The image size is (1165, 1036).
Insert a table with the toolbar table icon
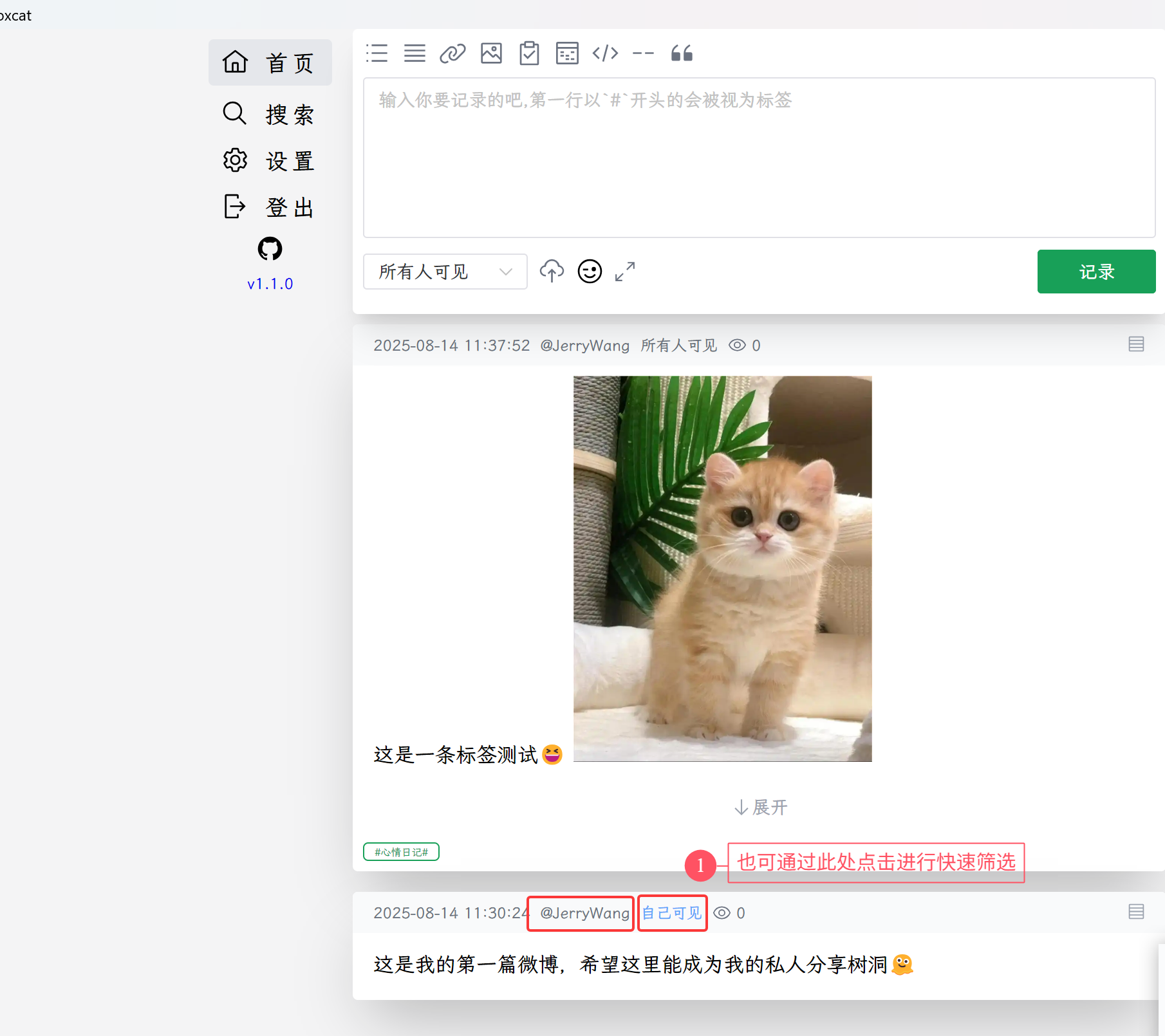pos(567,53)
